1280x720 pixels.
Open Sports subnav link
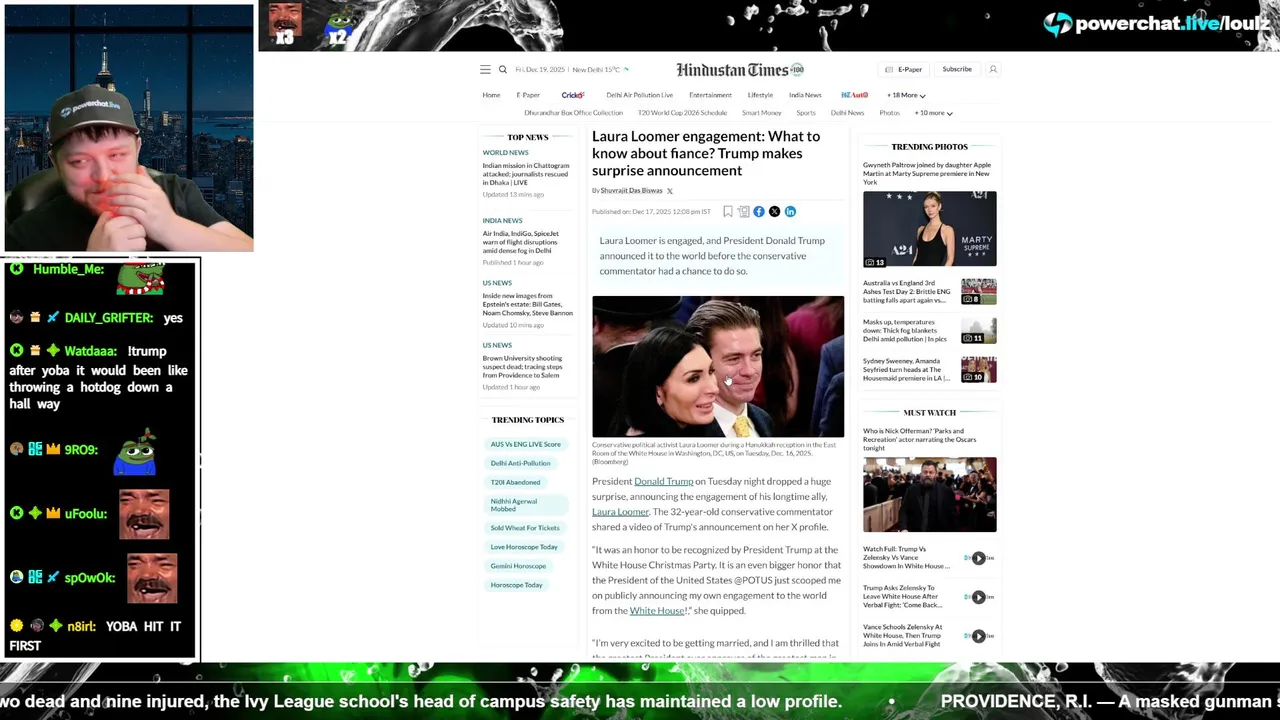(806, 113)
